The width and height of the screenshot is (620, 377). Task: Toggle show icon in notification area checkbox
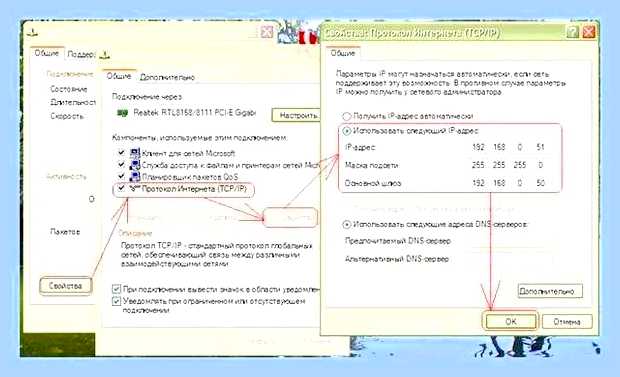pos(116,289)
